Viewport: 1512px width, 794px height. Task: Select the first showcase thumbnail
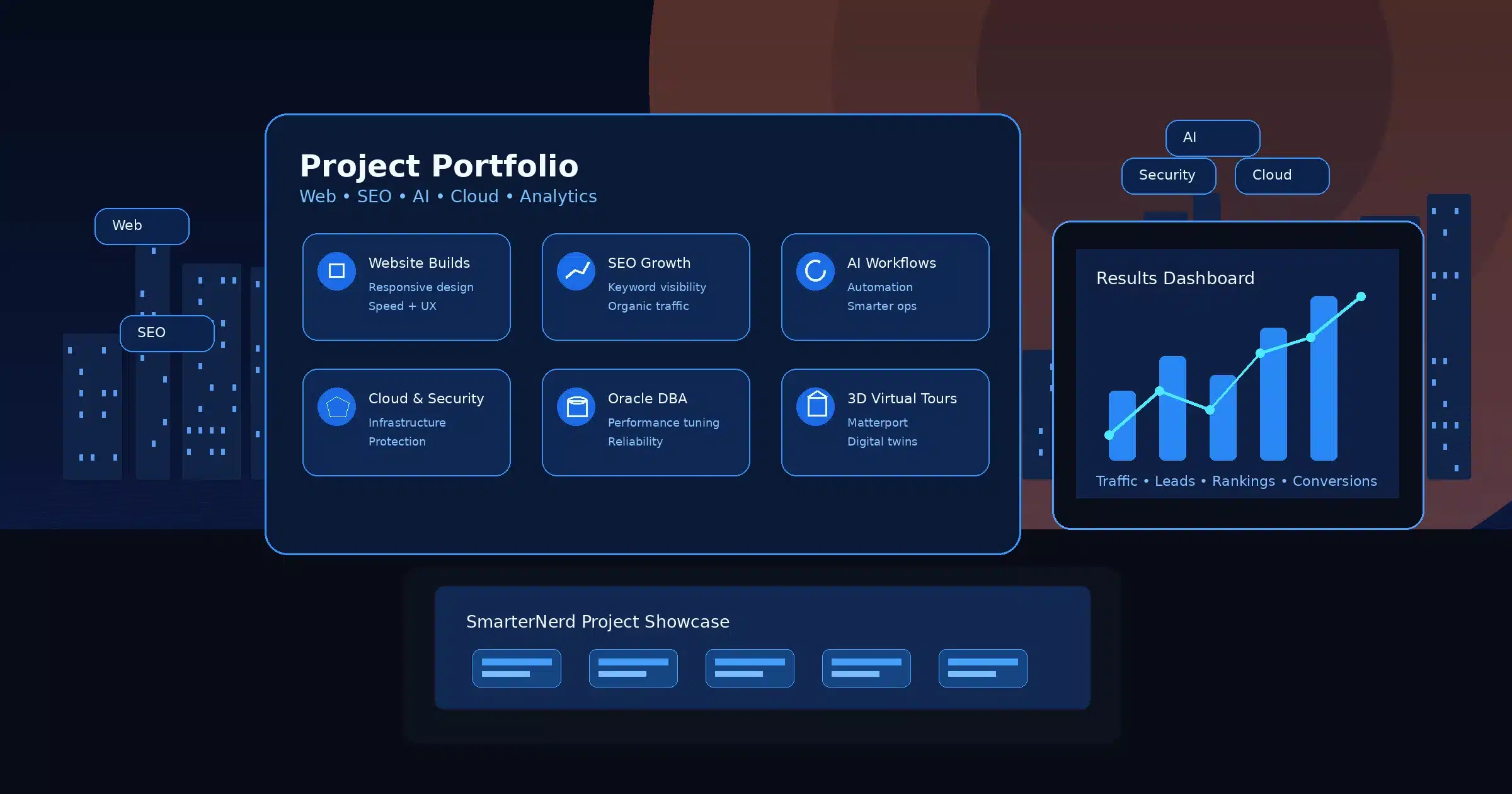click(517, 668)
